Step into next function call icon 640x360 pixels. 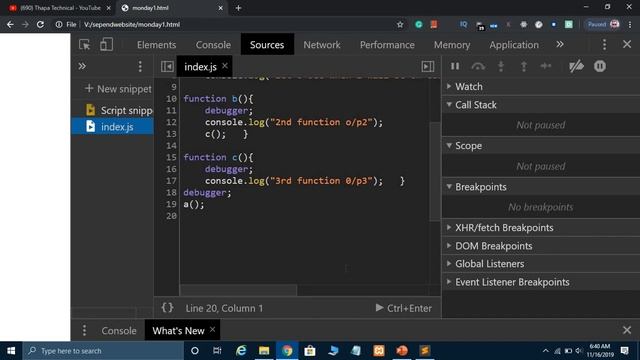pyautogui.click(x=501, y=66)
